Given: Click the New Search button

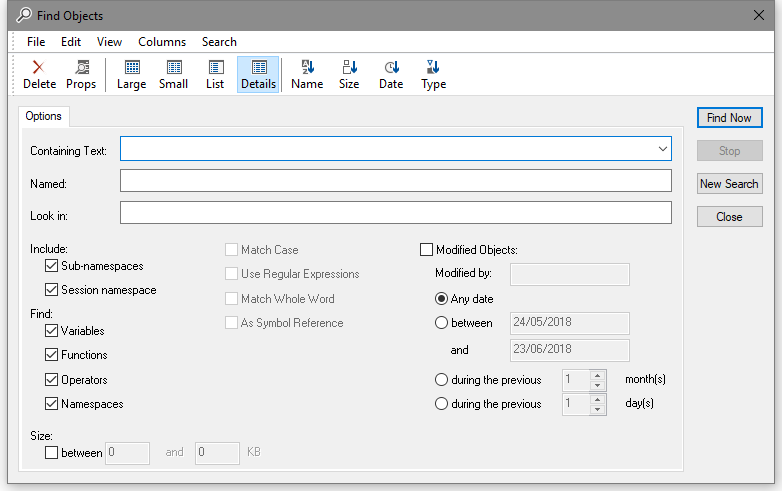Looking at the screenshot, I should point(729,184).
